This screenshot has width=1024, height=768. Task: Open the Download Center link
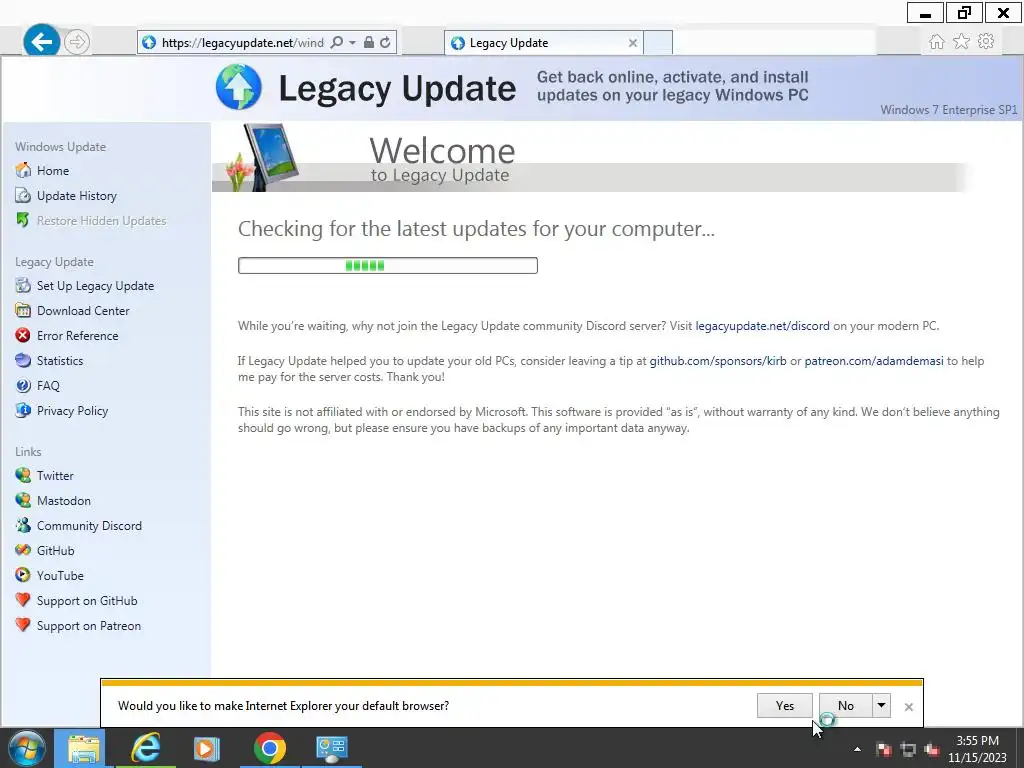tap(83, 311)
